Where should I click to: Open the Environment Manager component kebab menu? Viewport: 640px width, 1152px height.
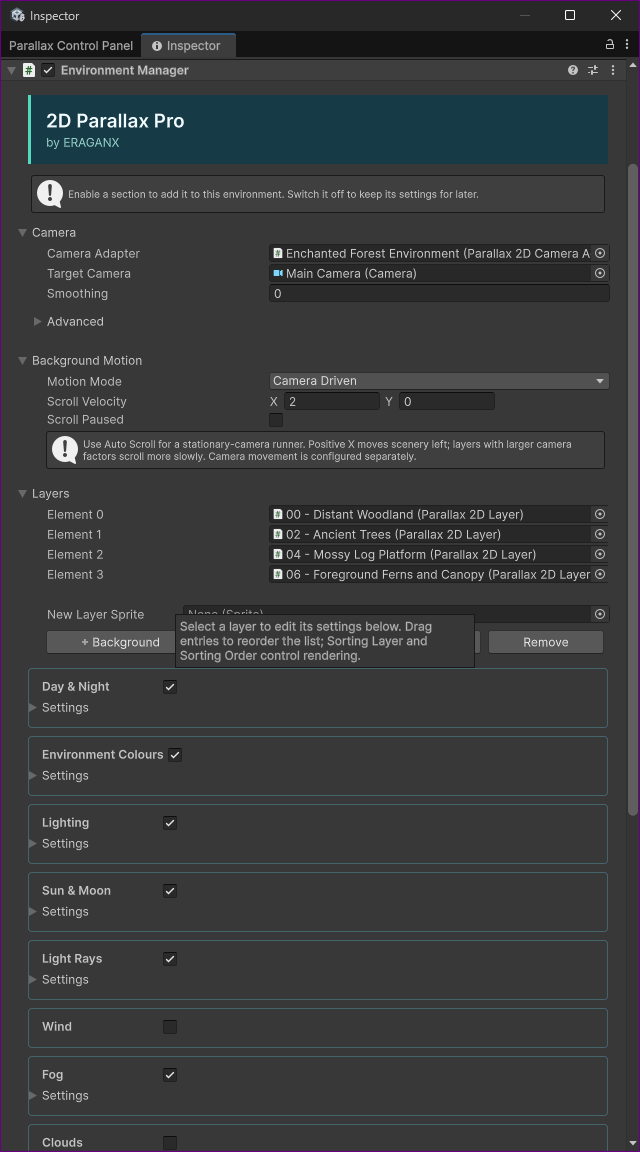coord(613,71)
